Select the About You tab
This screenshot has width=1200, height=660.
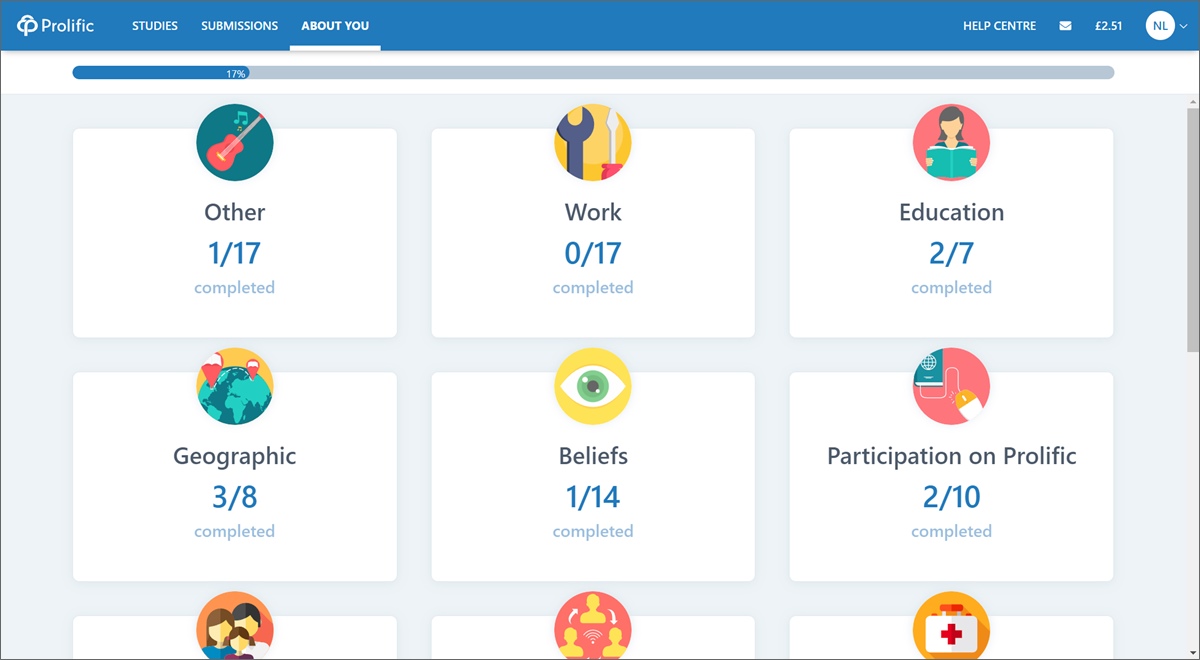click(335, 26)
